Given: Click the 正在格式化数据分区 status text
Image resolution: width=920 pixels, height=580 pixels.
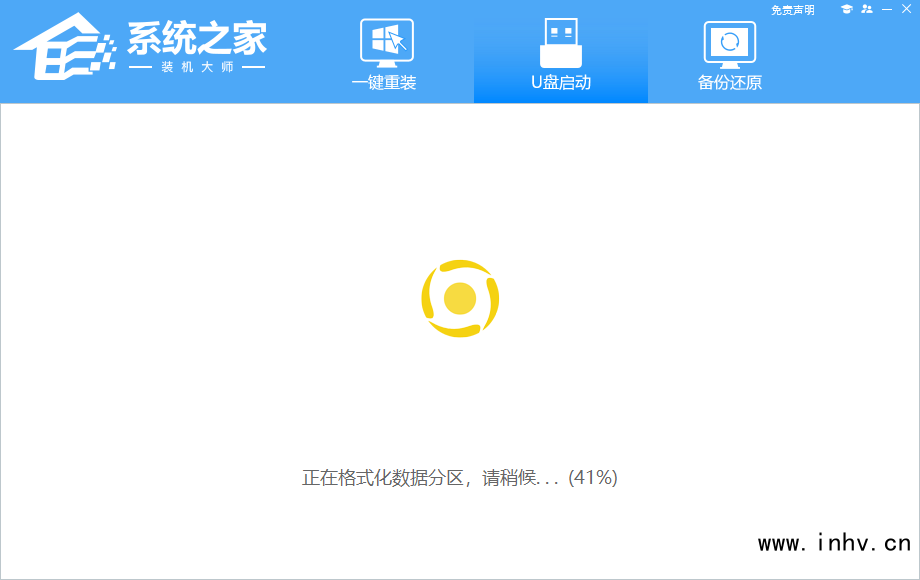Looking at the screenshot, I should [x=384, y=478].
